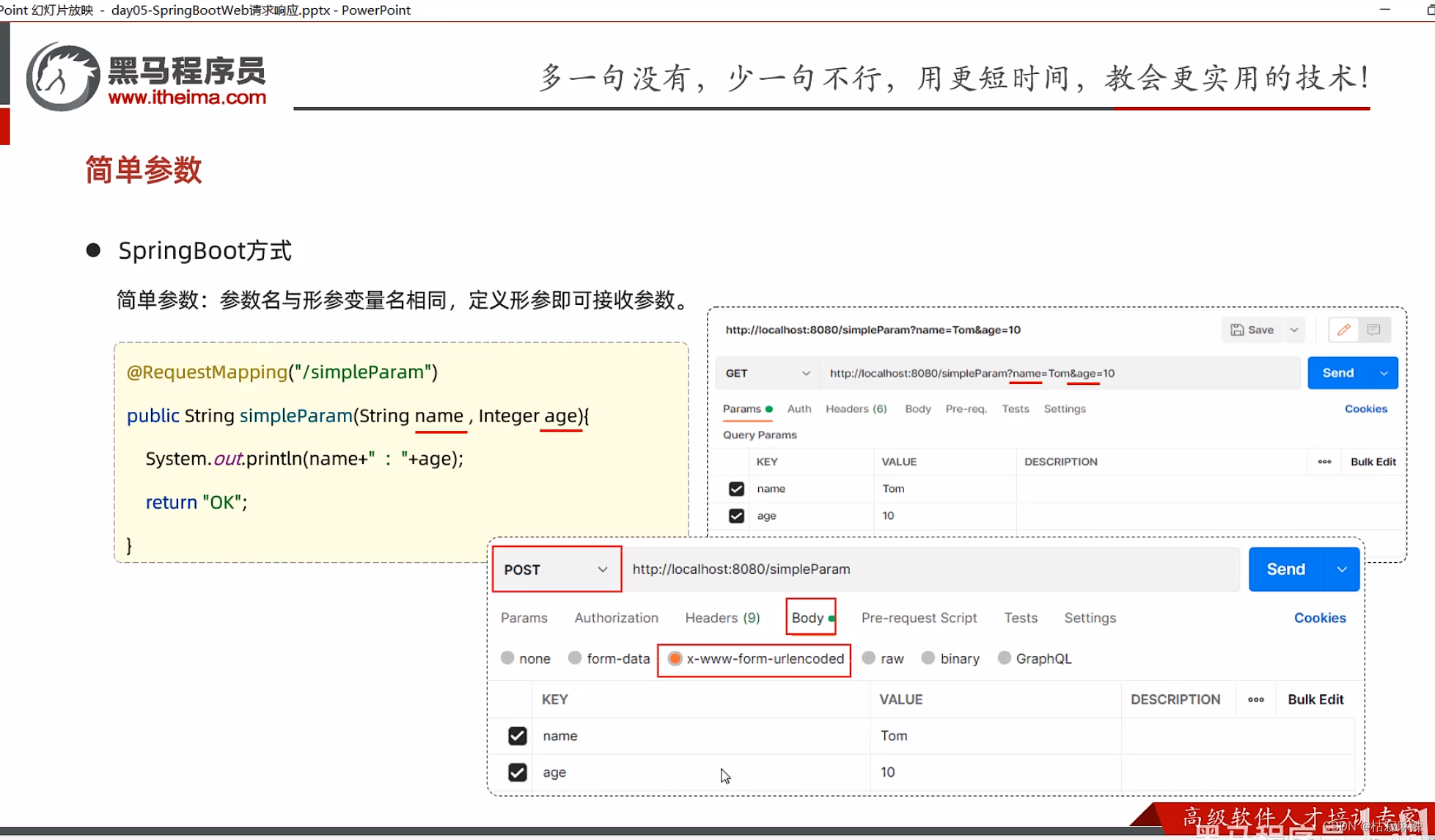
Task: Click the pencil edit icon beside Save
Action: [x=1343, y=330]
